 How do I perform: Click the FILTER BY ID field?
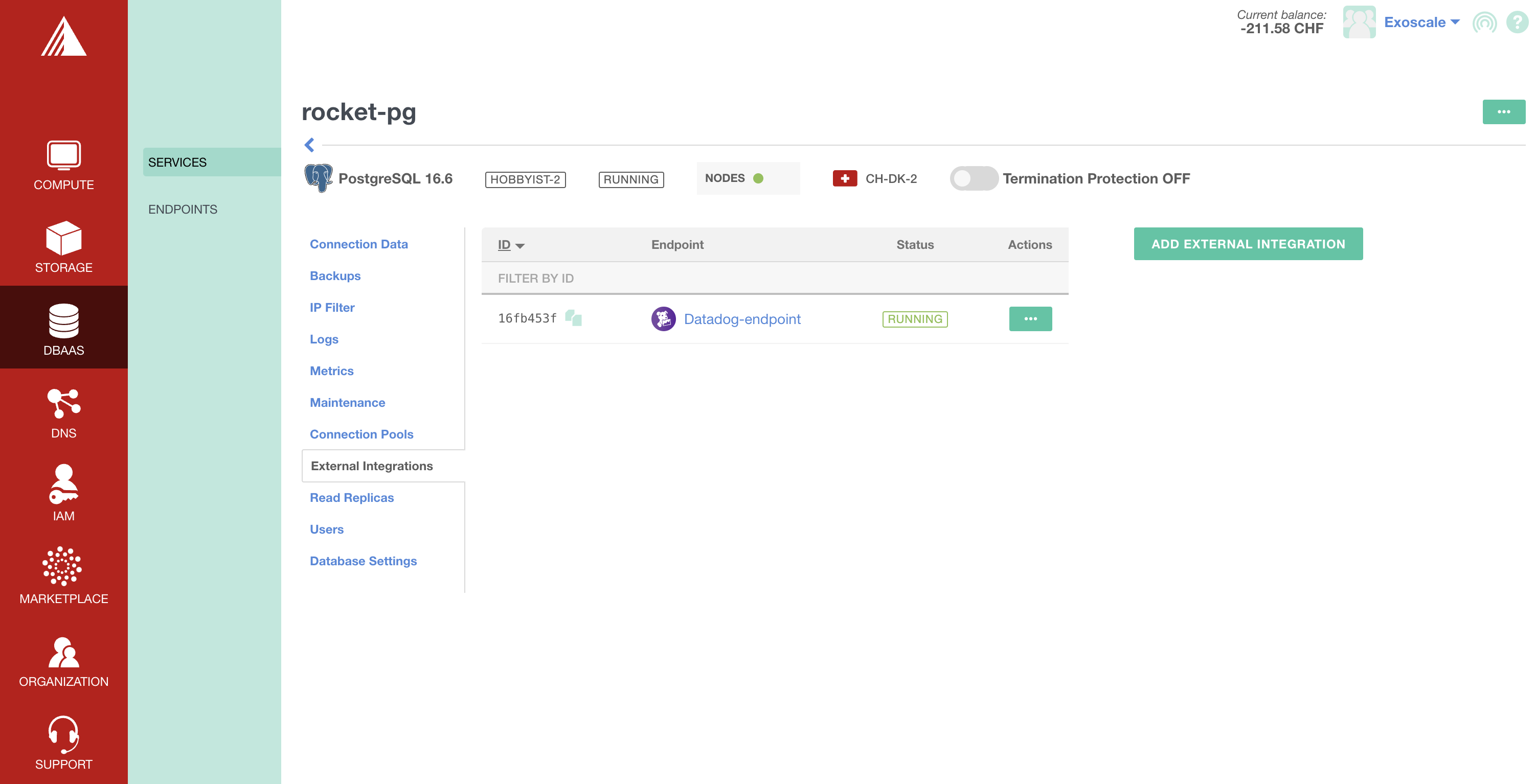coord(535,278)
